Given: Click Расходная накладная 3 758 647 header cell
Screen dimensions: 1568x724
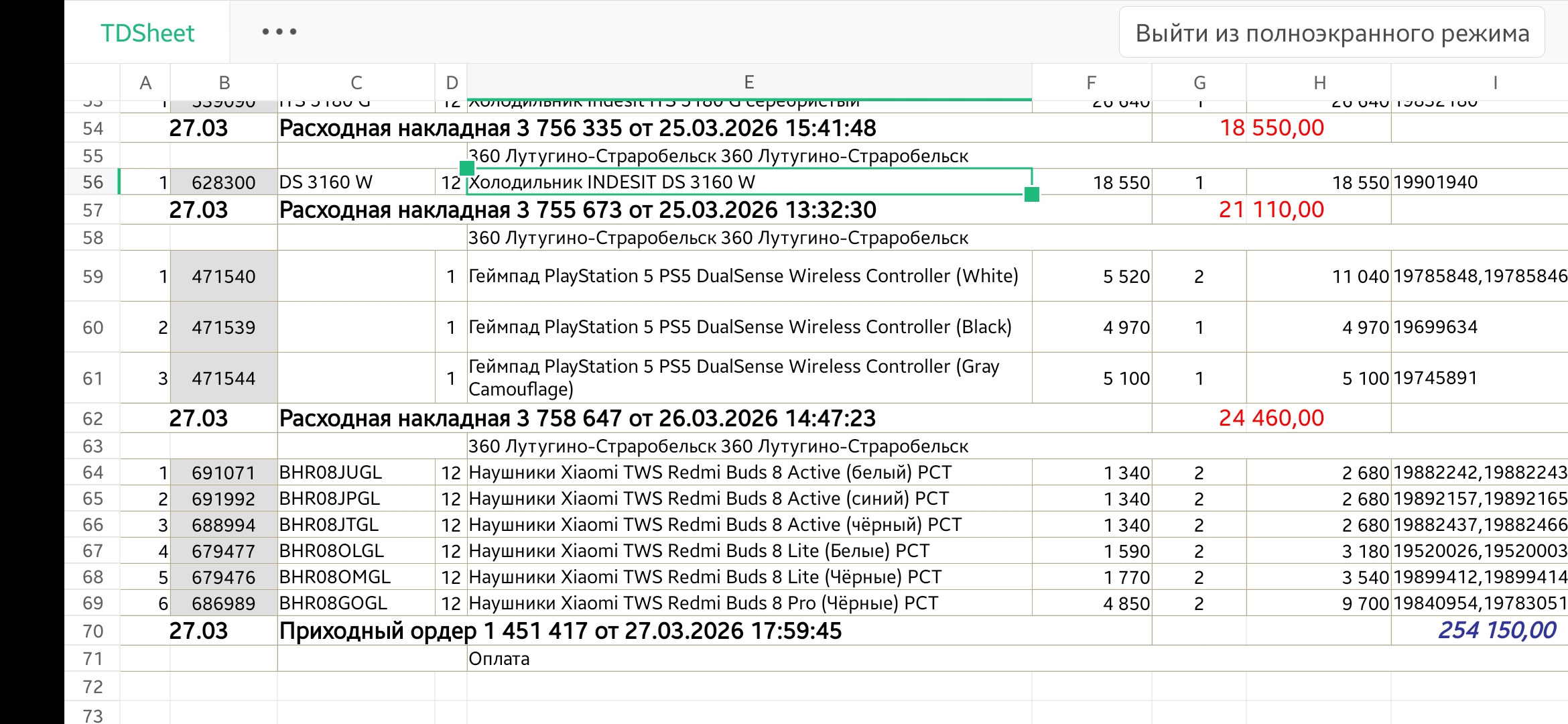Looking at the screenshot, I should [578, 418].
